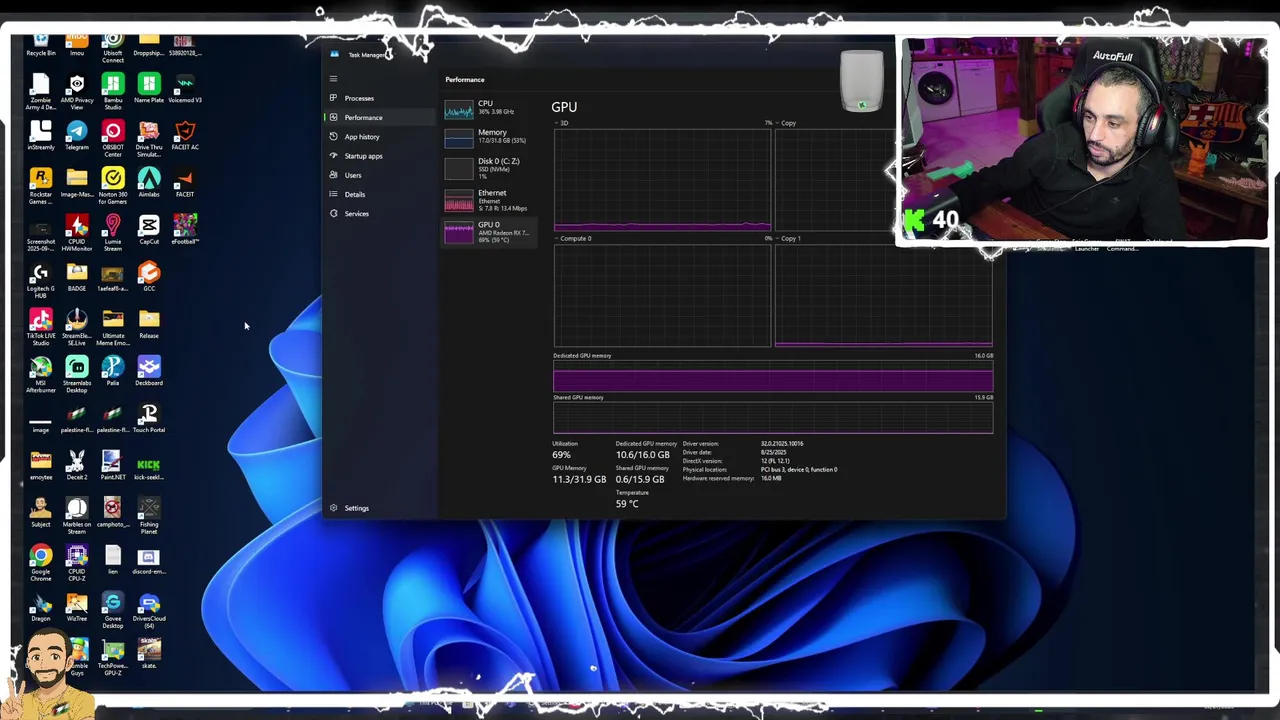This screenshot has height=720, width=1280.
Task: Select the CapCut desktop icon
Action: [149, 230]
